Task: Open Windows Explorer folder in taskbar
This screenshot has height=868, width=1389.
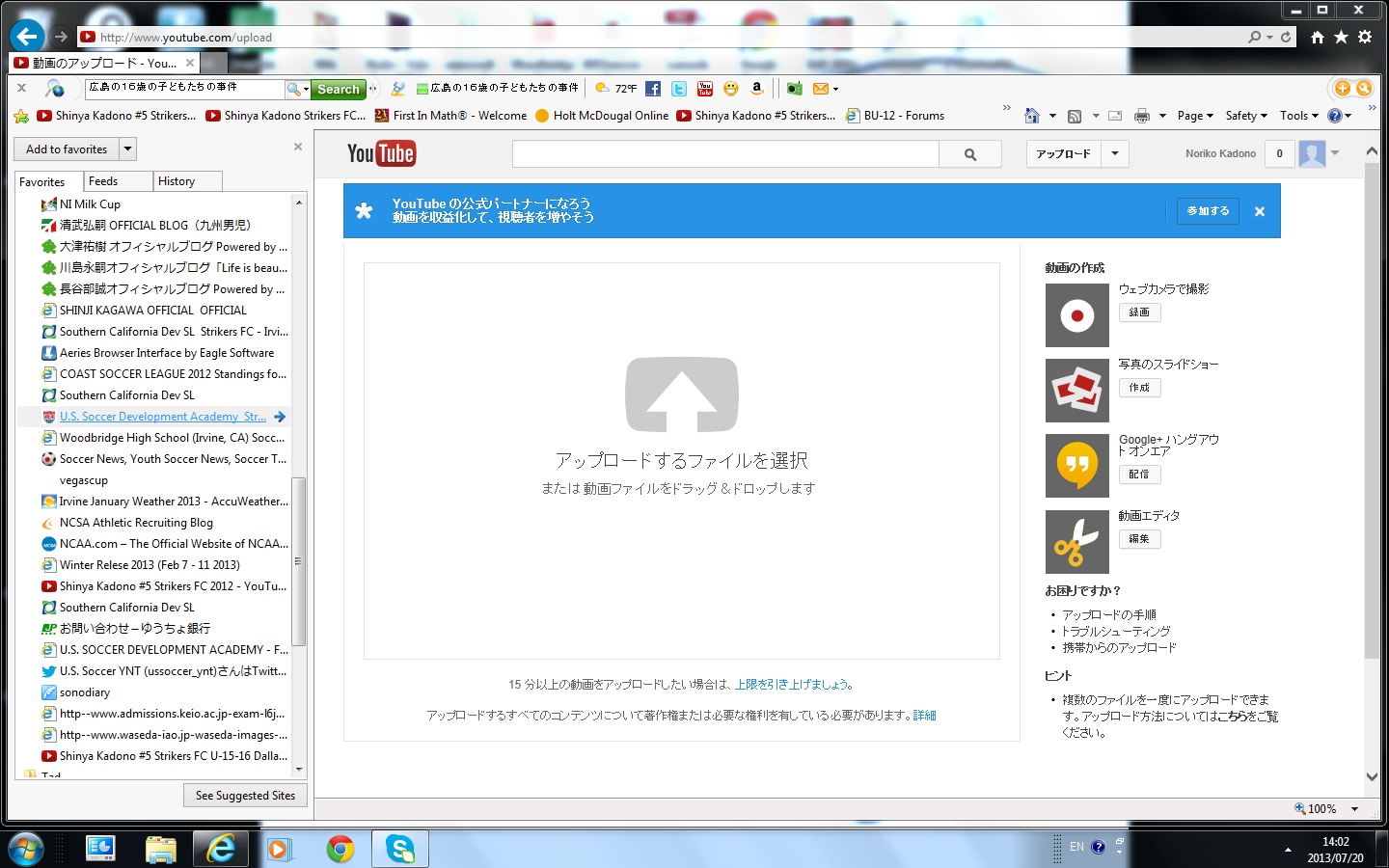Action: pyautogui.click(x=161, y=849)
